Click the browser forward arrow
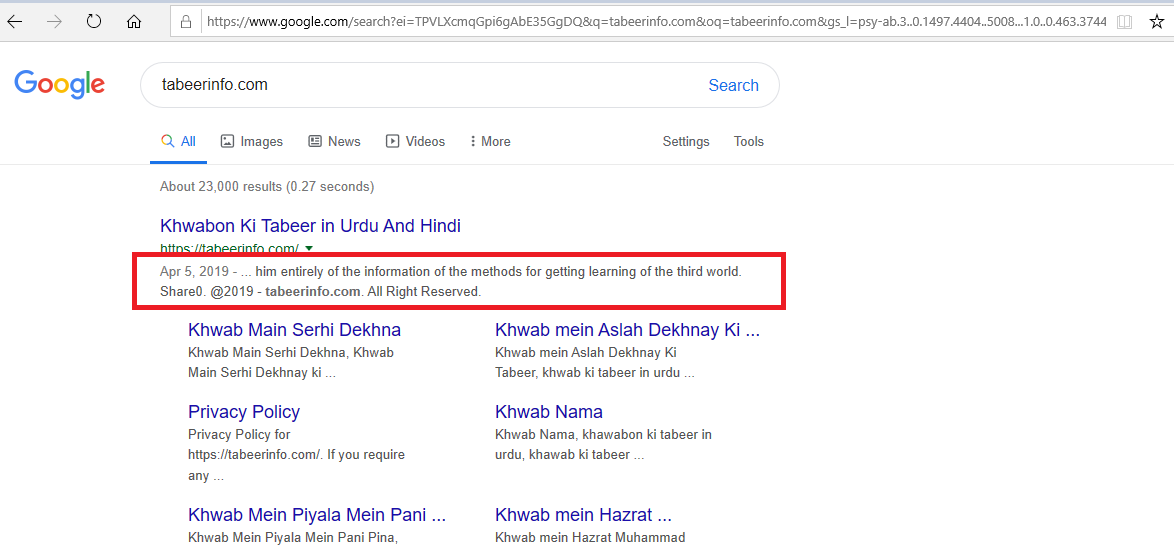This screenshot has width=1174, height=549. tap(54, 22)
